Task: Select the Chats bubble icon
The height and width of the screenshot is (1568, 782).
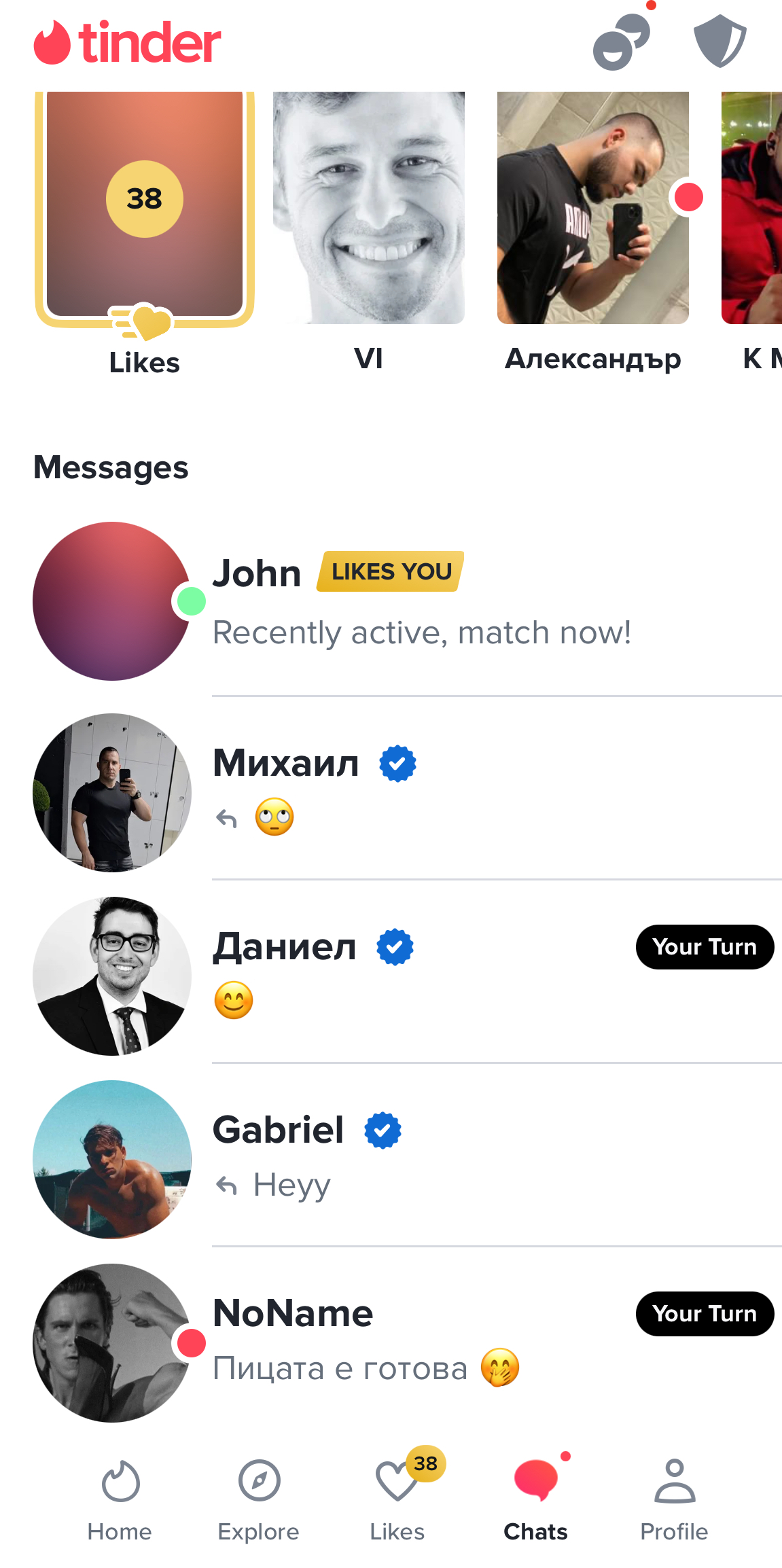Action: pos(536,1480)
